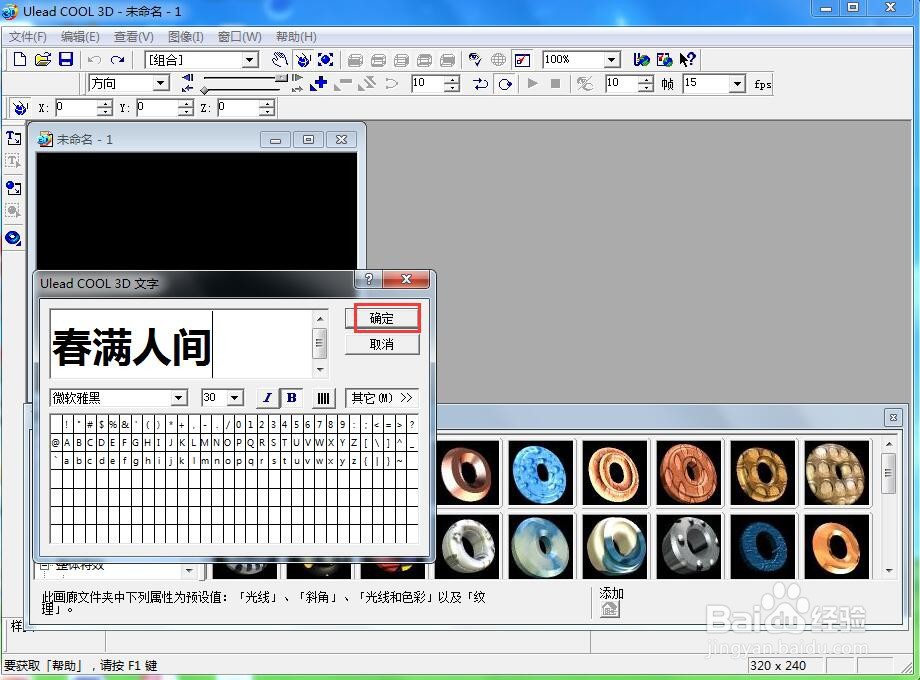Click the second image-utilities icon beside globe-book
This screenshot has height=680, width=920.
point(664,59)
